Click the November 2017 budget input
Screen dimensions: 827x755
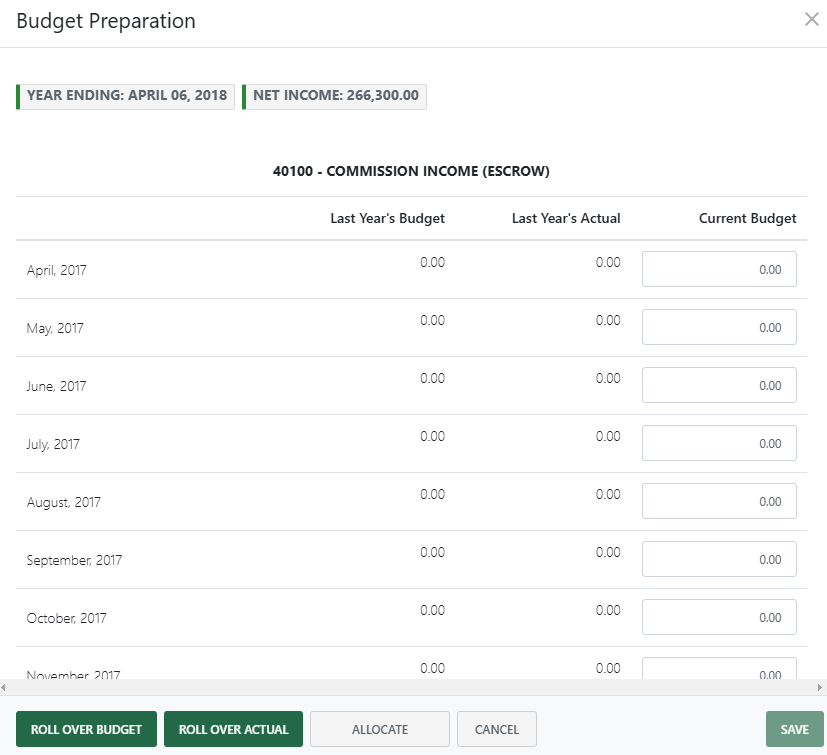click(x=718, y=672)
